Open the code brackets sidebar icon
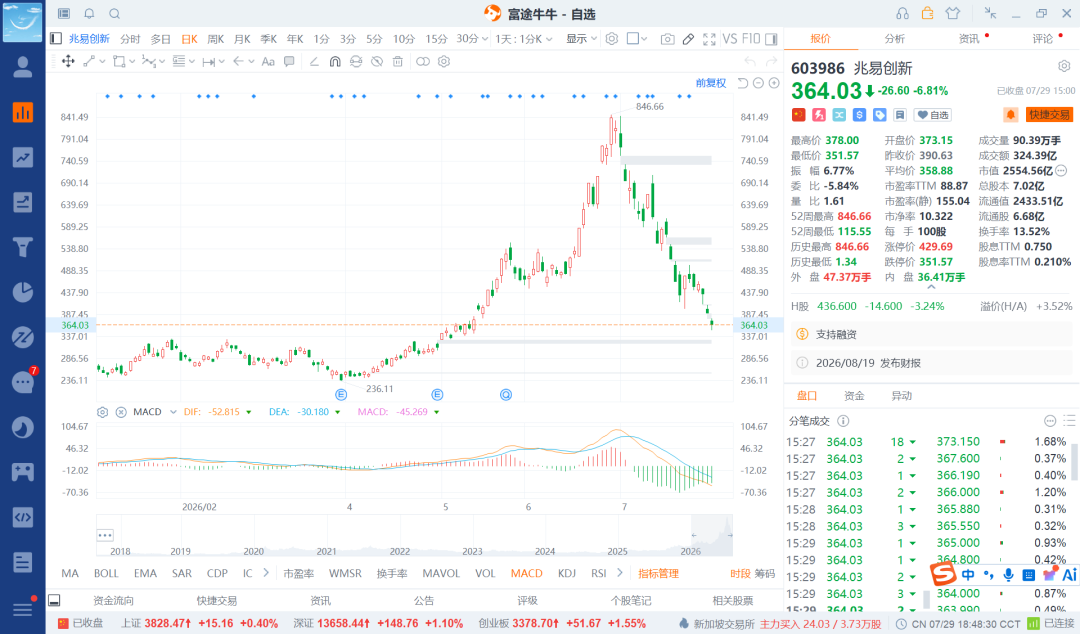Image resolution: width=1080 pixels, height=634 pixels. point(23,517)
